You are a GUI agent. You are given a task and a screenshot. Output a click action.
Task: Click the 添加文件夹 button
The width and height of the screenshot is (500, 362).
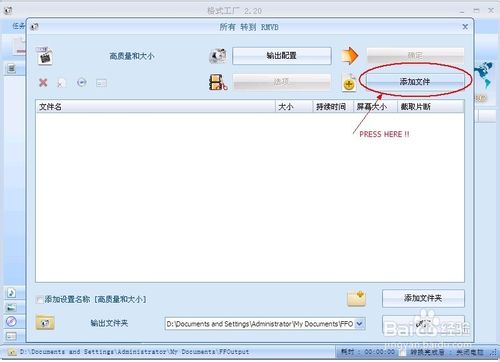click(x=423, y=298)
